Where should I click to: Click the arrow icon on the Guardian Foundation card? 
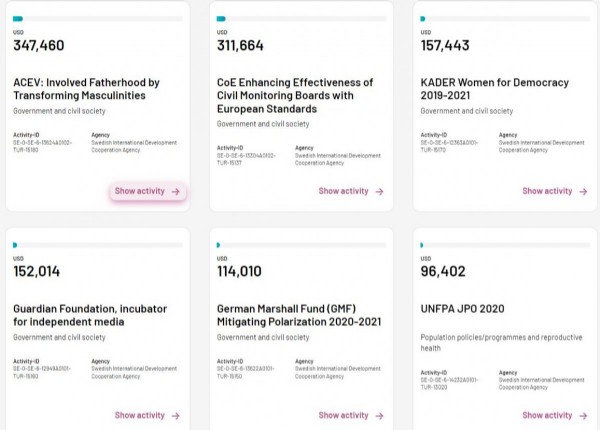(176, 415)
